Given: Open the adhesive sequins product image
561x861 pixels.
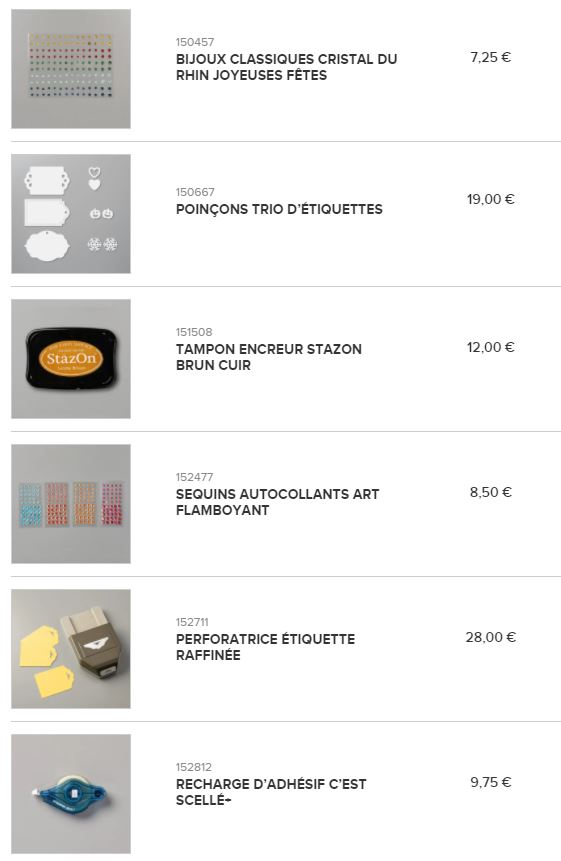Looking at the screenshot, I should 71,504.
